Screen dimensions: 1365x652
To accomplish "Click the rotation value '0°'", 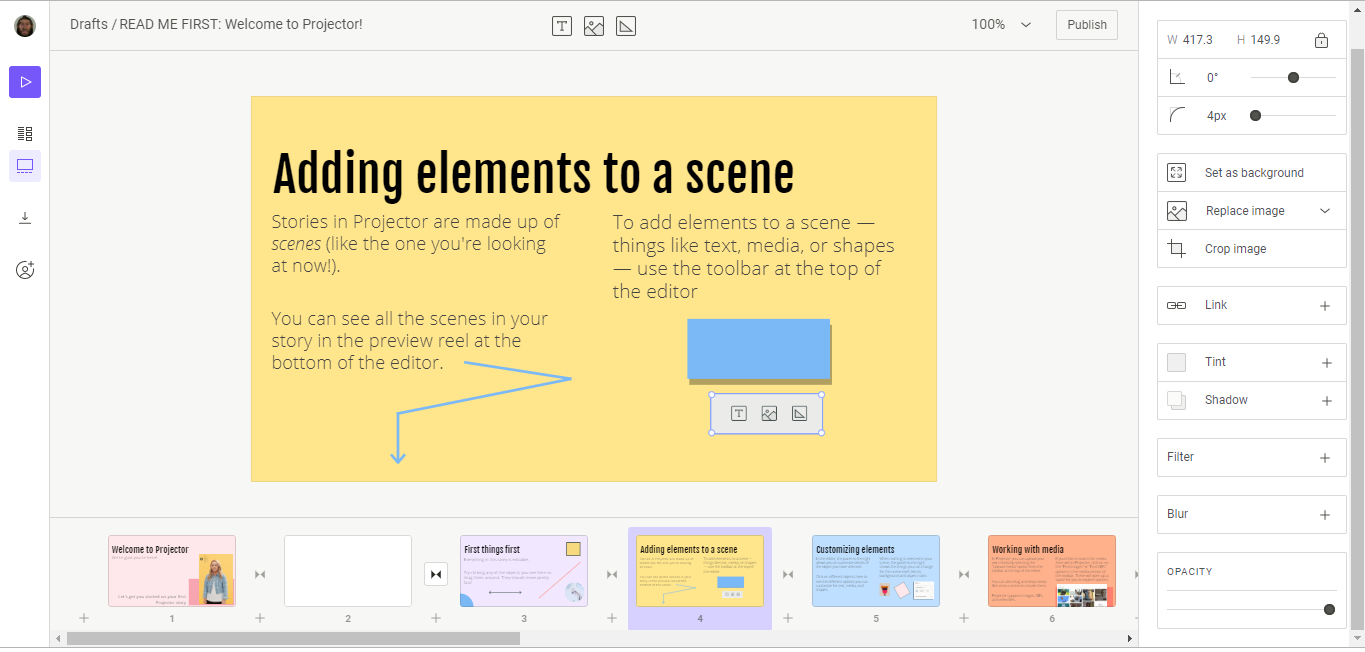I will 1213,78.
